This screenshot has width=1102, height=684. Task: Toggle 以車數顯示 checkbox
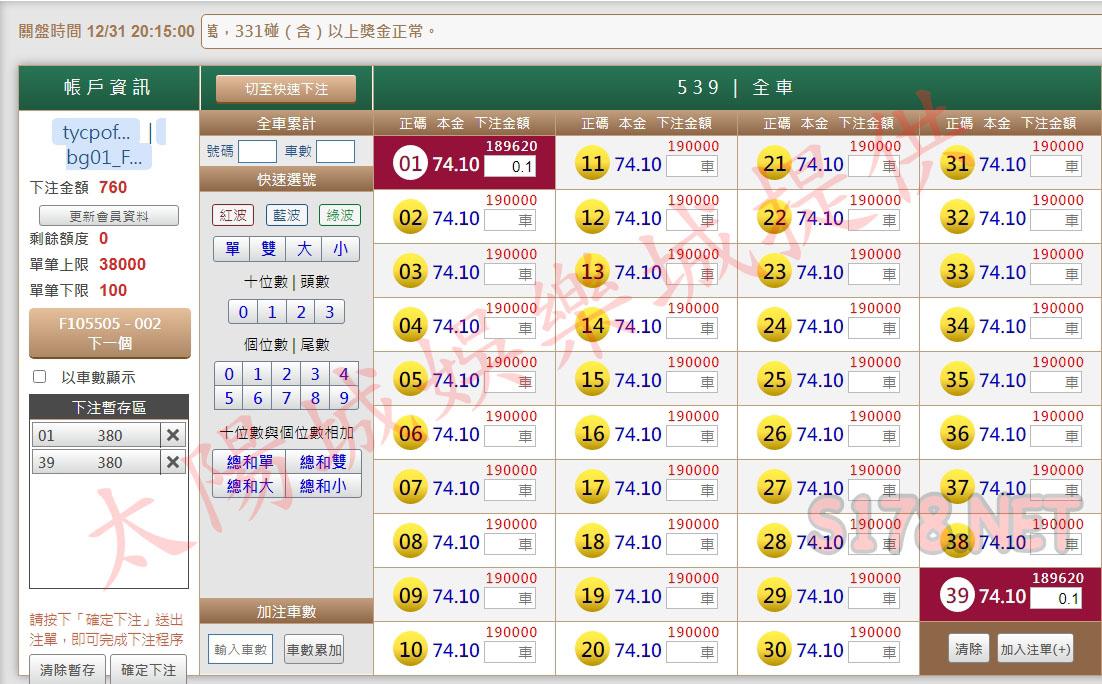click(x=40, y=377)
